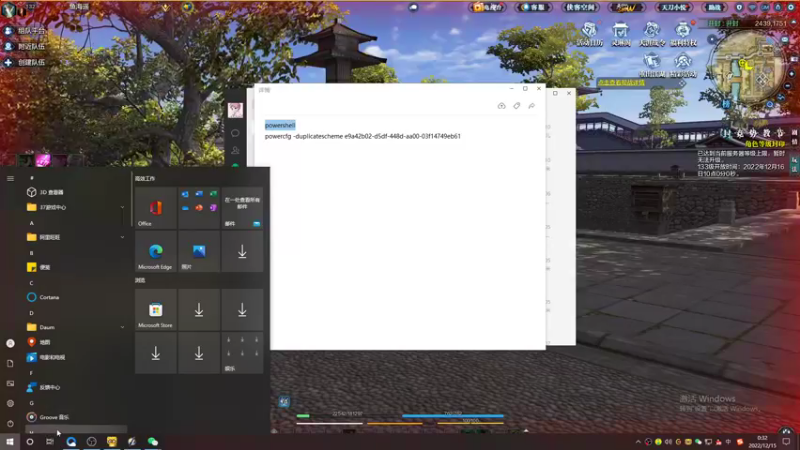Open the entertainment folder tile
Screen dimensions: 800x450
(x=242, y=353)
